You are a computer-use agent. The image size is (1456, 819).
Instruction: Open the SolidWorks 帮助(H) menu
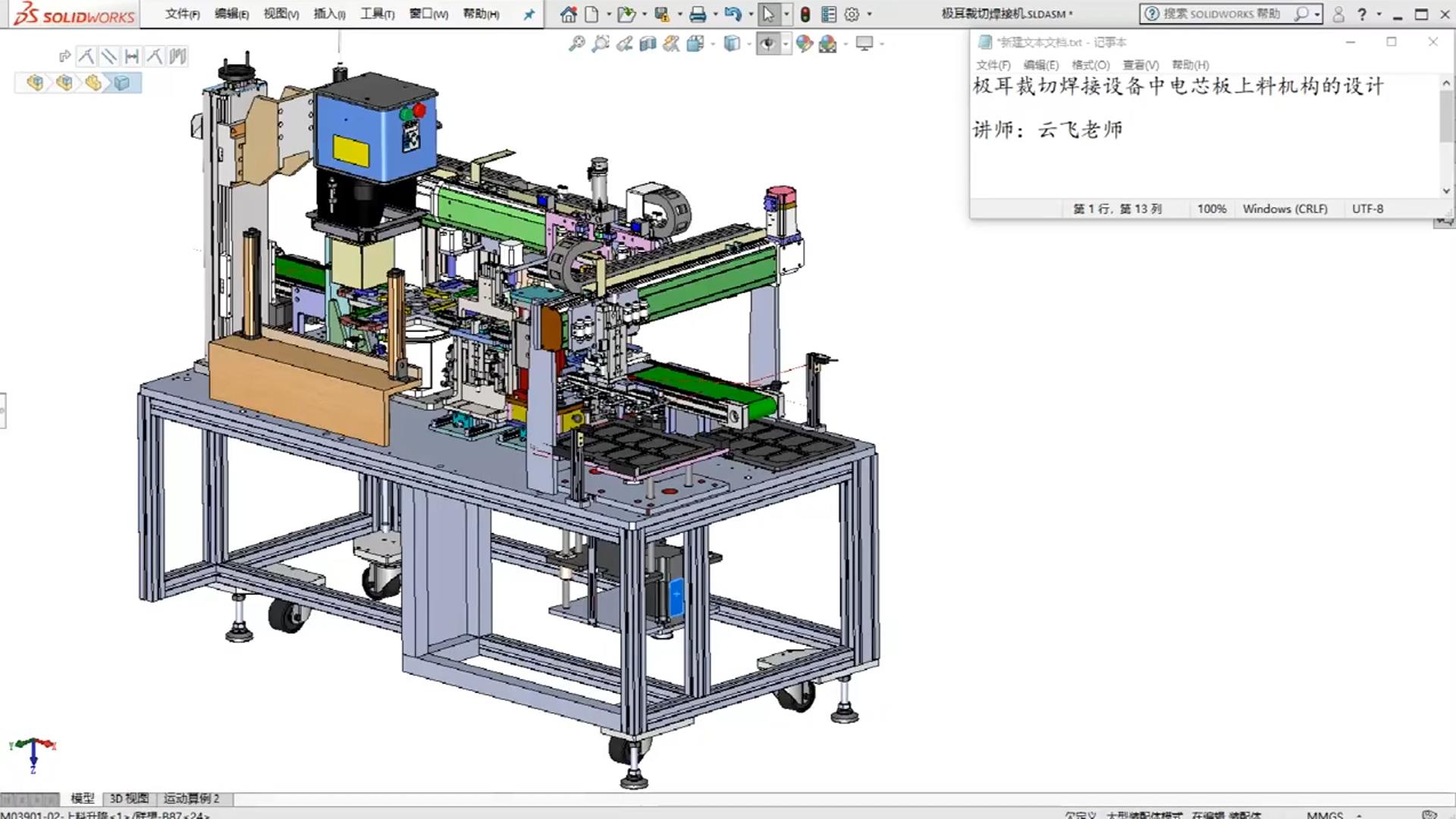click(482, 14)
